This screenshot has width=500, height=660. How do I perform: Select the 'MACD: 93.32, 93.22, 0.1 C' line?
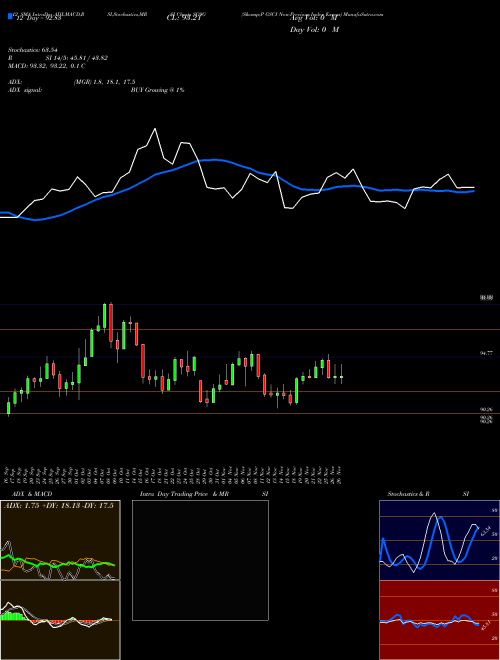coord(47,66)
